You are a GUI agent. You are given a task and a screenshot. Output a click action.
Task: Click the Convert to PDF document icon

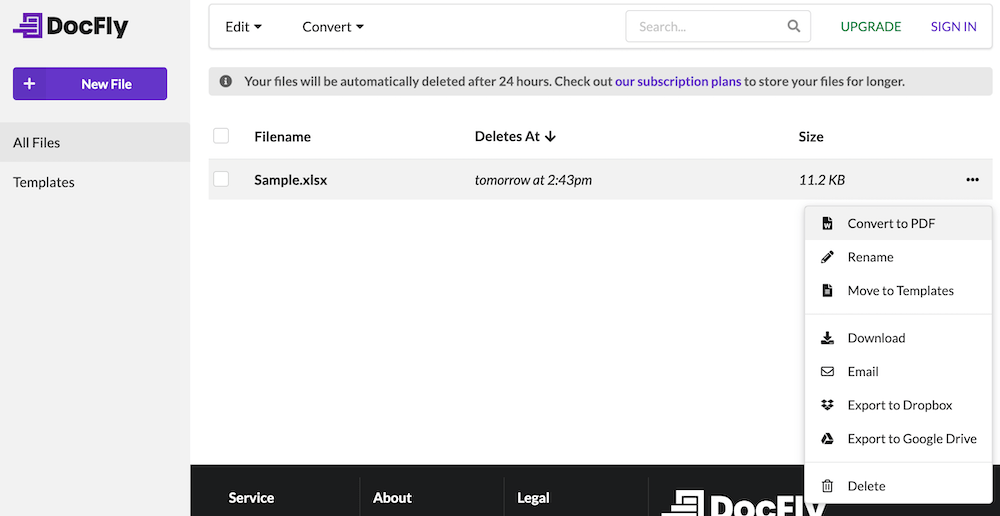click(827, 223)
